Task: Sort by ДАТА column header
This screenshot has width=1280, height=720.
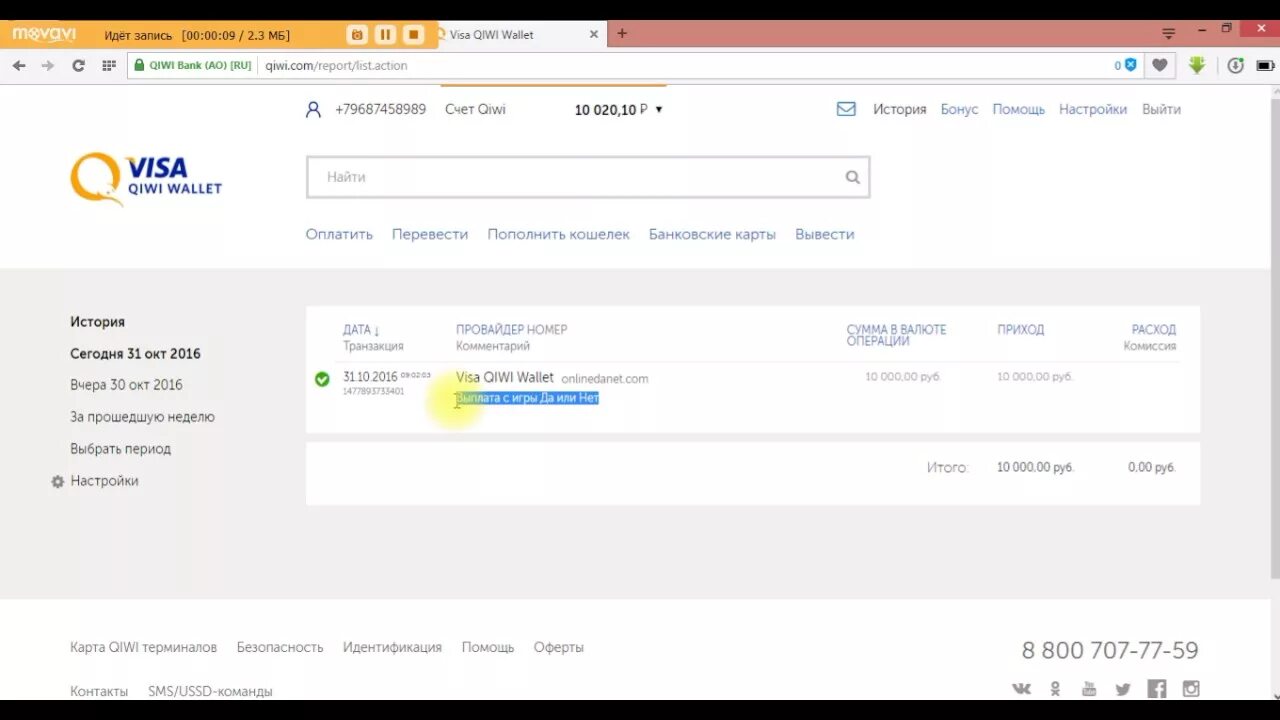Action: [361, 330]
